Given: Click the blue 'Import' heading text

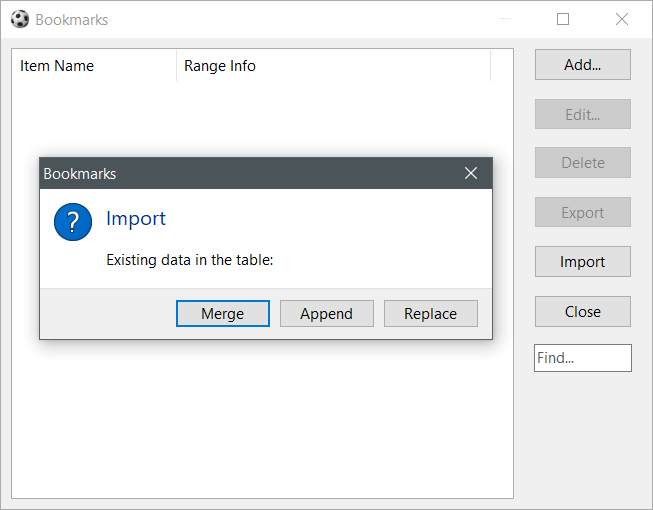Looking at the screenshot, I should [x=136, y=219].
